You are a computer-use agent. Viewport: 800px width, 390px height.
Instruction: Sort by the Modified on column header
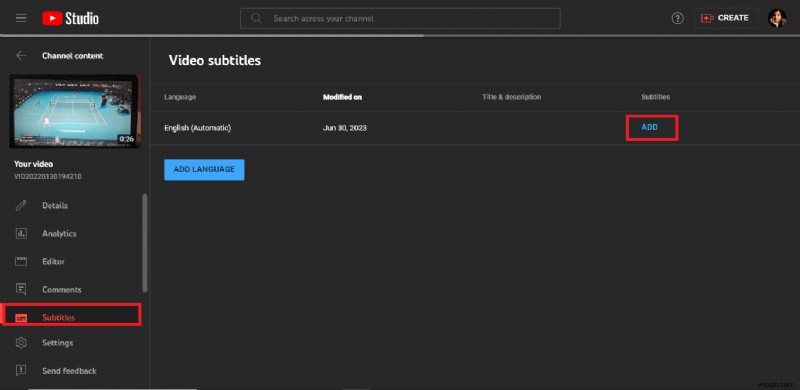[342, 97]
